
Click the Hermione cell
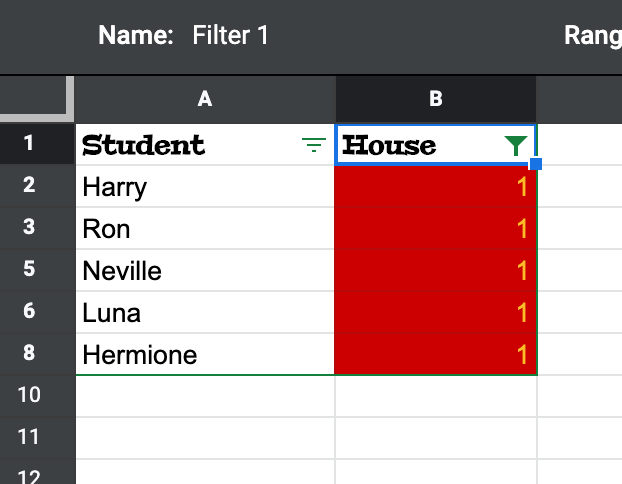pyautogui.click(x=205, y=355)
